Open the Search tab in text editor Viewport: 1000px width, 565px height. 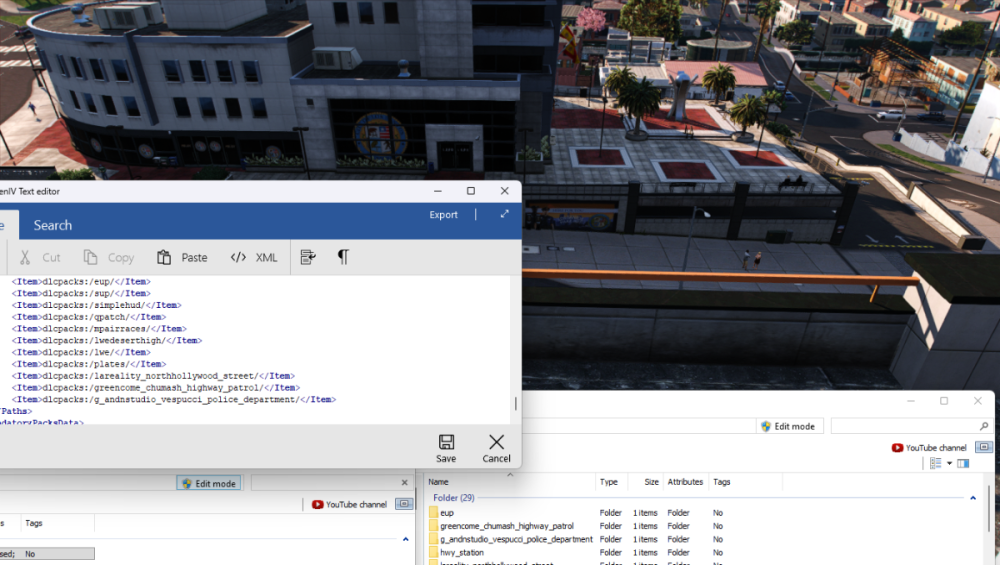(52, 225)
